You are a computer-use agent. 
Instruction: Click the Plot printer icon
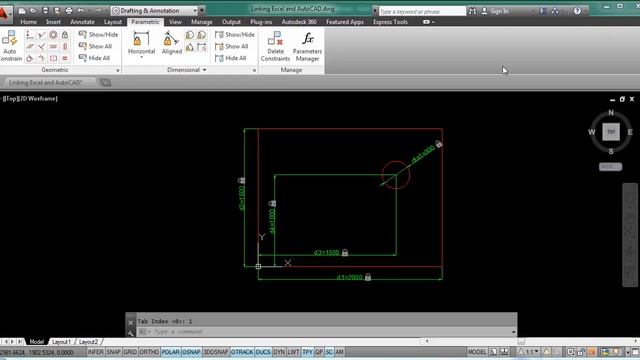coord(69,11)
